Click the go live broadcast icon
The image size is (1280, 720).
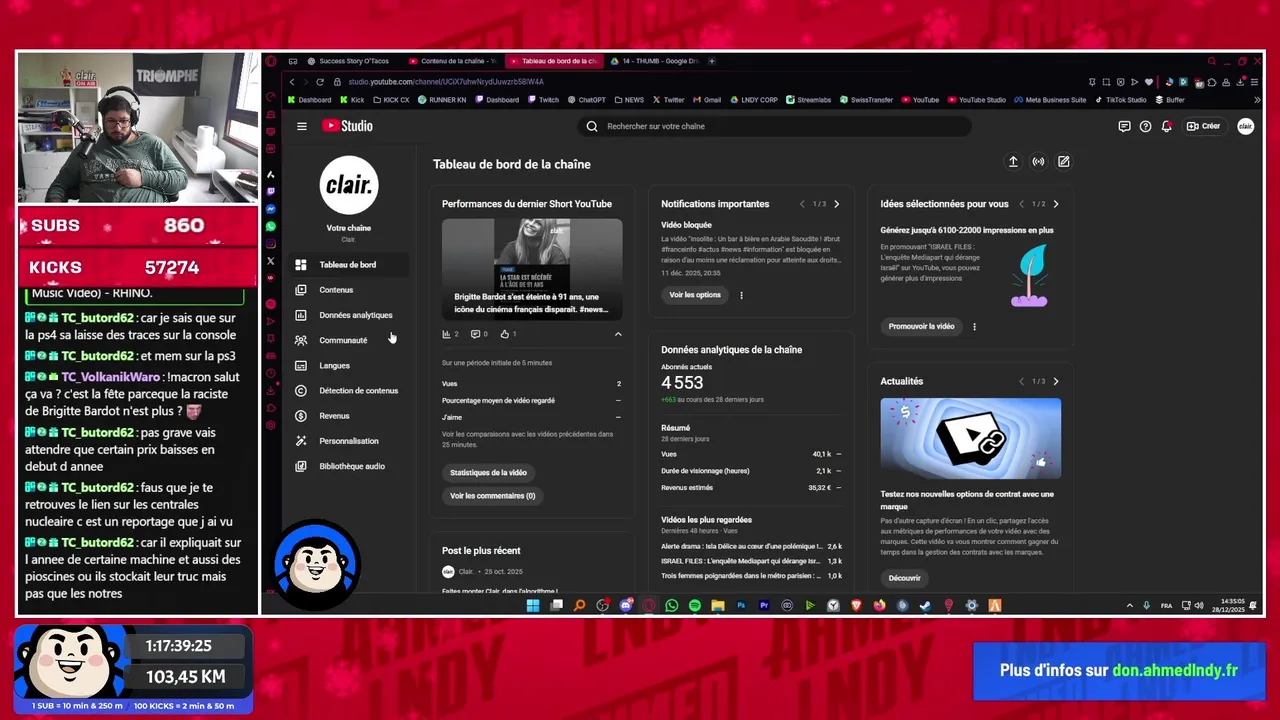point(1038,161)
